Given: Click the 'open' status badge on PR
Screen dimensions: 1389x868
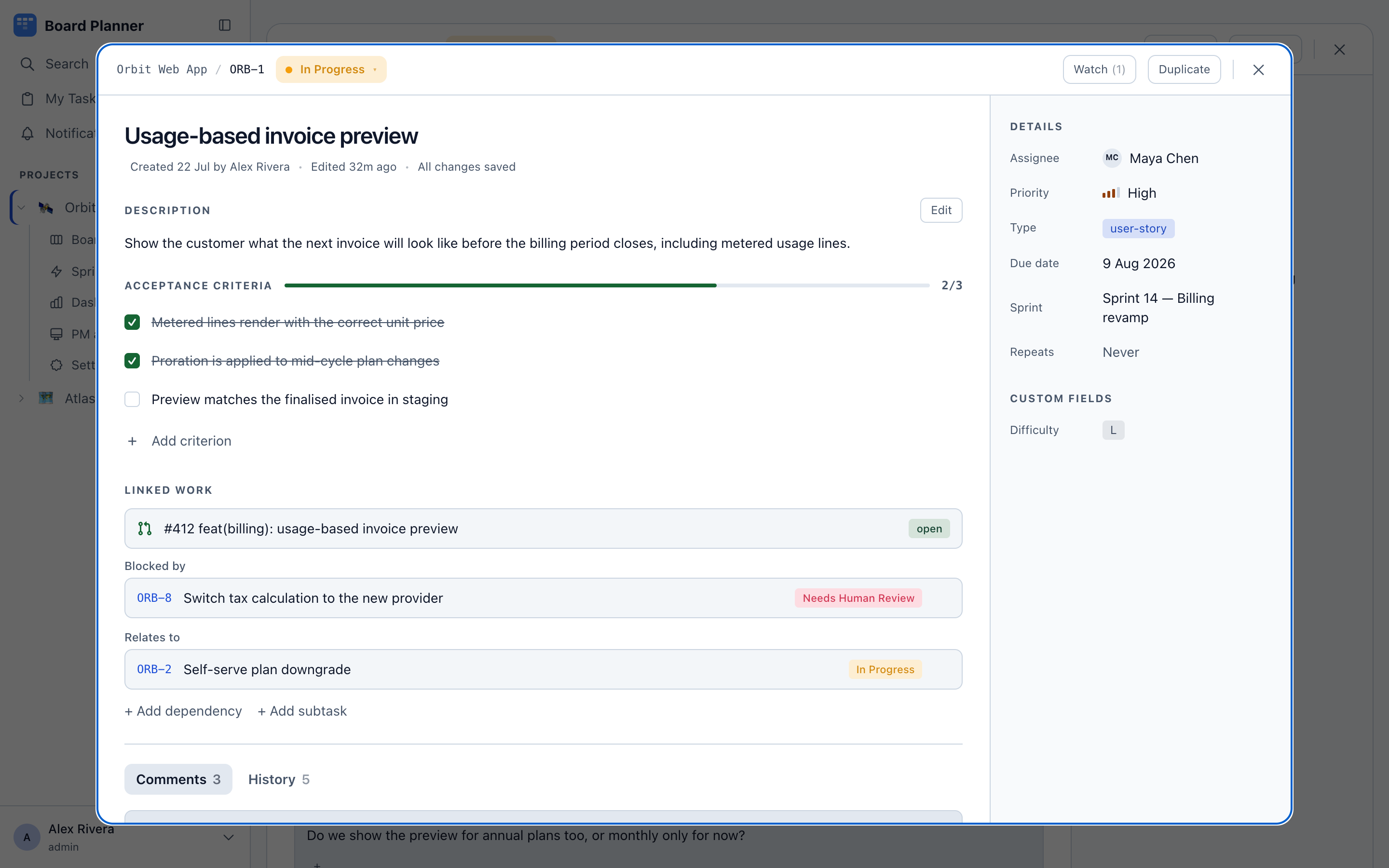Looking at the screenshot, I should tap(929, 528).
